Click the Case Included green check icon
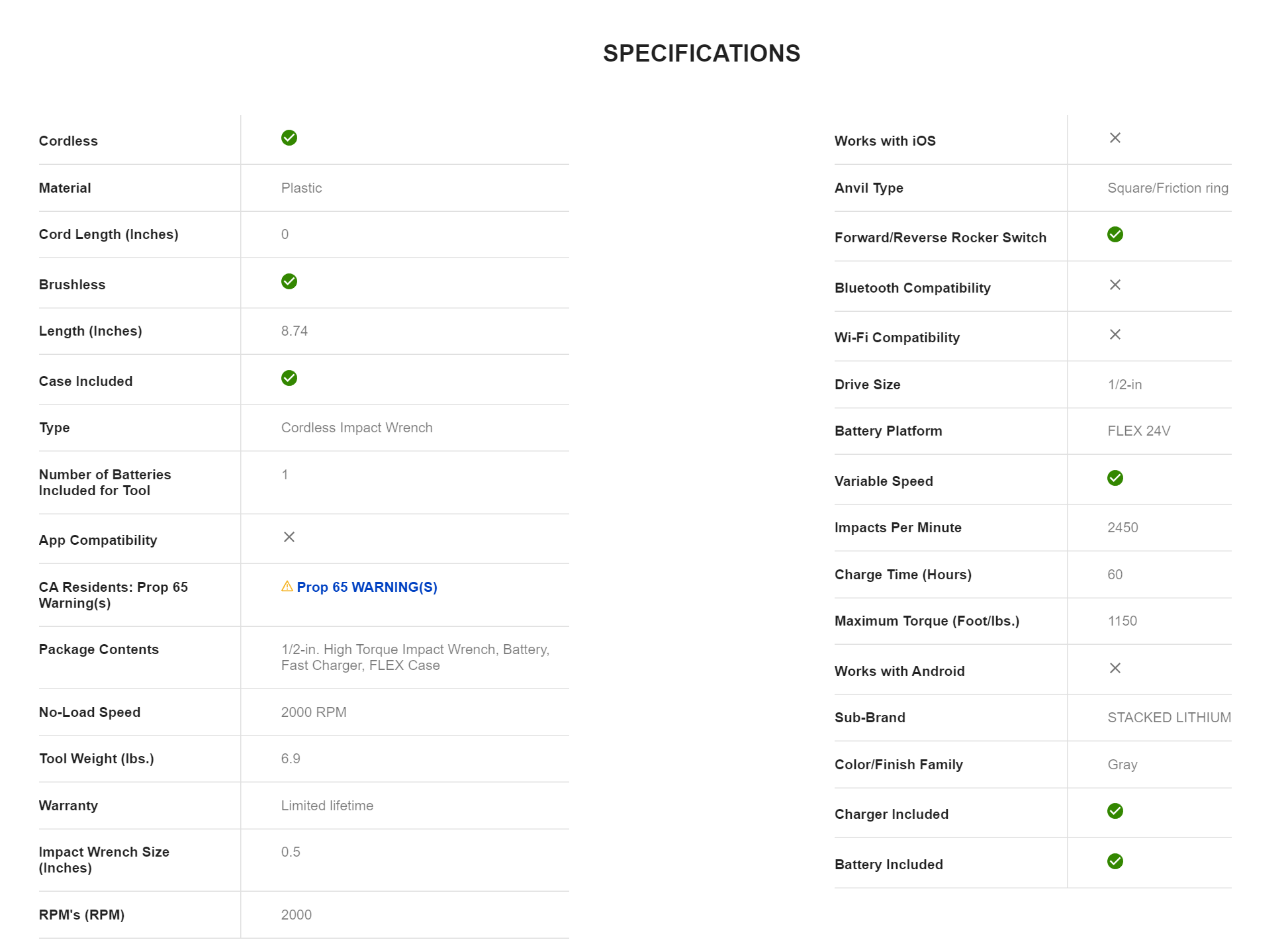This screenshot has width=1288, height=946. point(289,378)
